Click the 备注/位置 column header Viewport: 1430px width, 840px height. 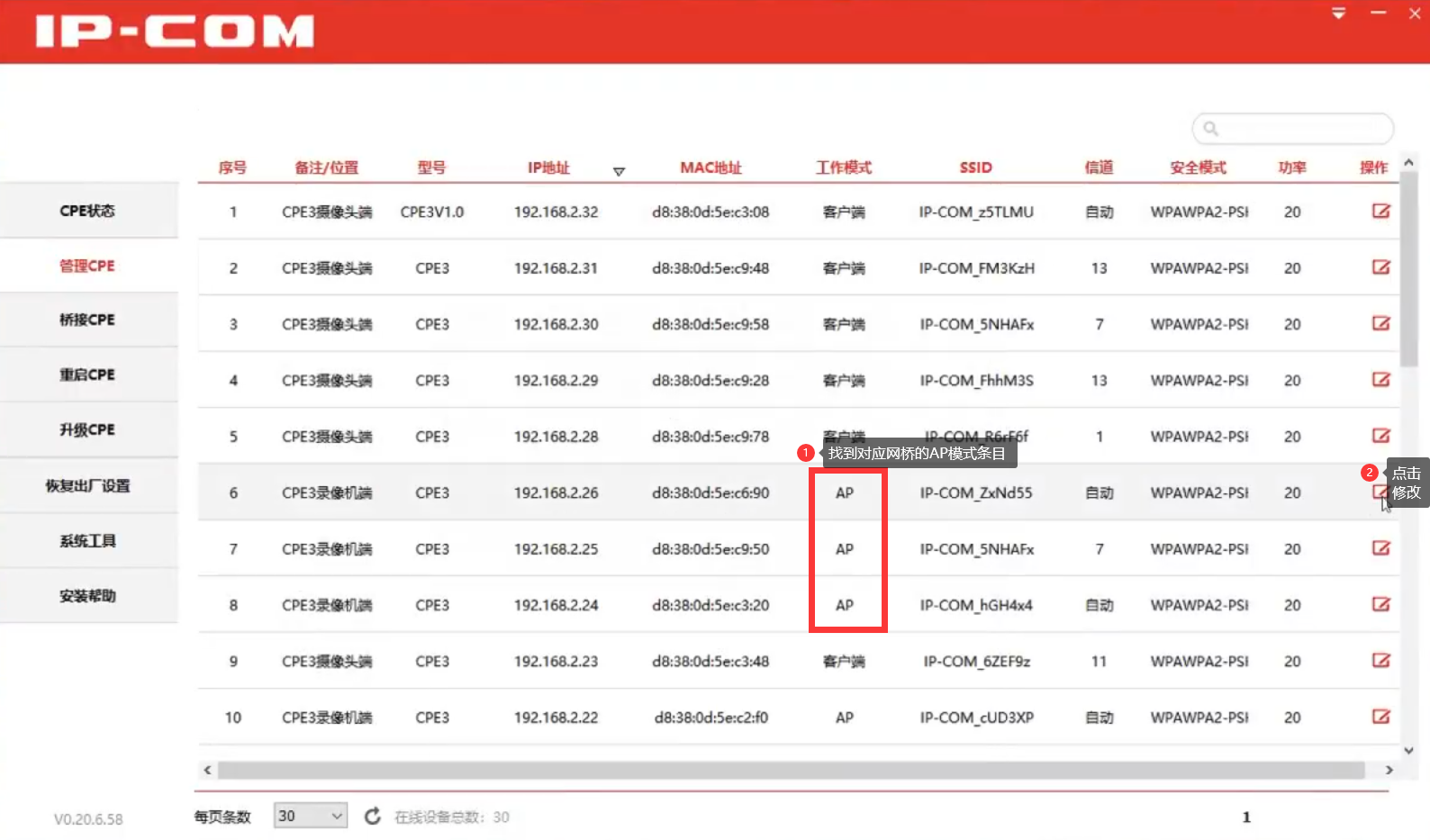click(x=326, y=167)
